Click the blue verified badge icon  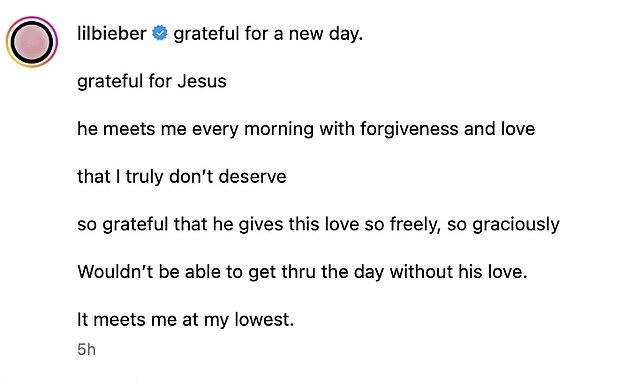pos(160,33)
